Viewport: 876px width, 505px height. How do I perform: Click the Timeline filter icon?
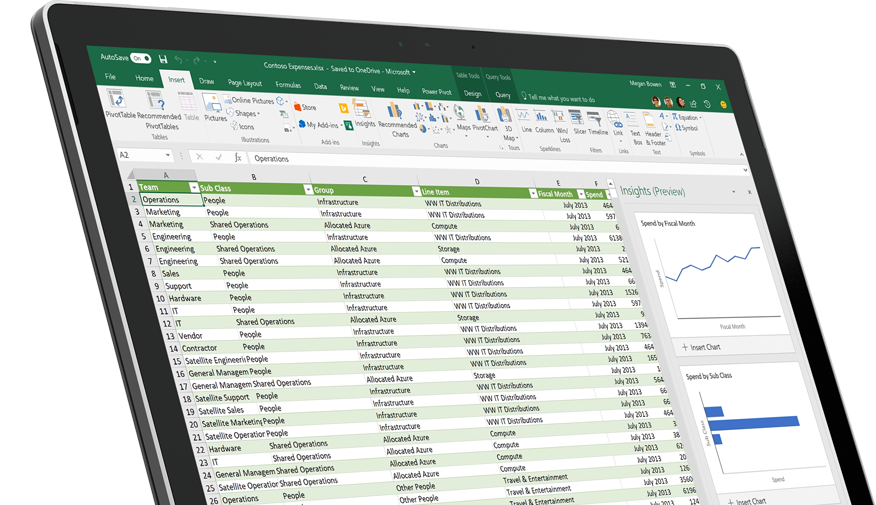coord(597,119)
